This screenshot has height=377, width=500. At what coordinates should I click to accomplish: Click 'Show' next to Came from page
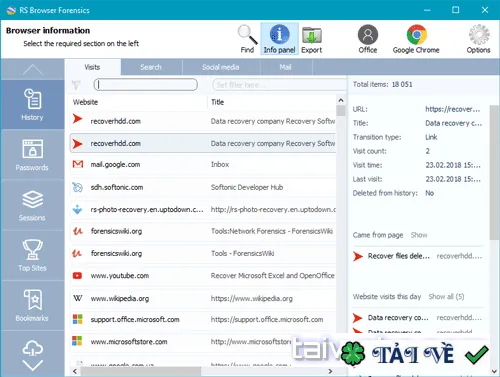pyautogui.click(x=419, y=235)
